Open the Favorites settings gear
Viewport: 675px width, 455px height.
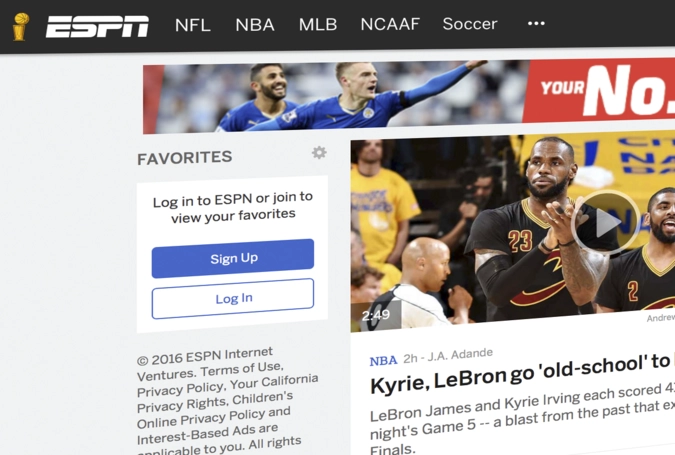tap(319, 152)
